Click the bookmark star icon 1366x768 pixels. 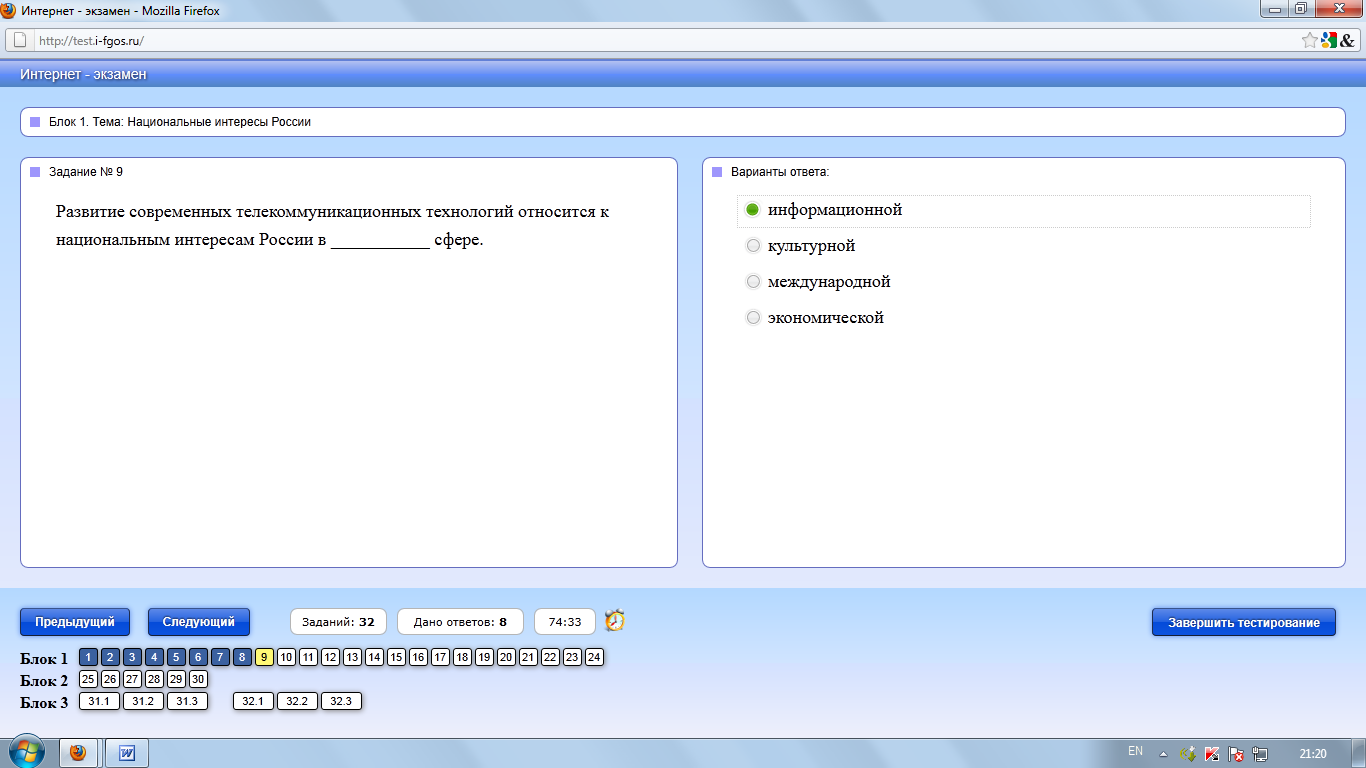coord(1309,41)
